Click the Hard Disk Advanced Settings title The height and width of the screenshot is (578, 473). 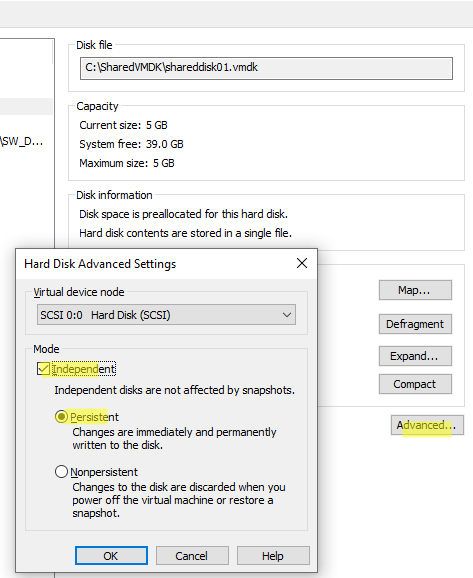tap(100, 264)
